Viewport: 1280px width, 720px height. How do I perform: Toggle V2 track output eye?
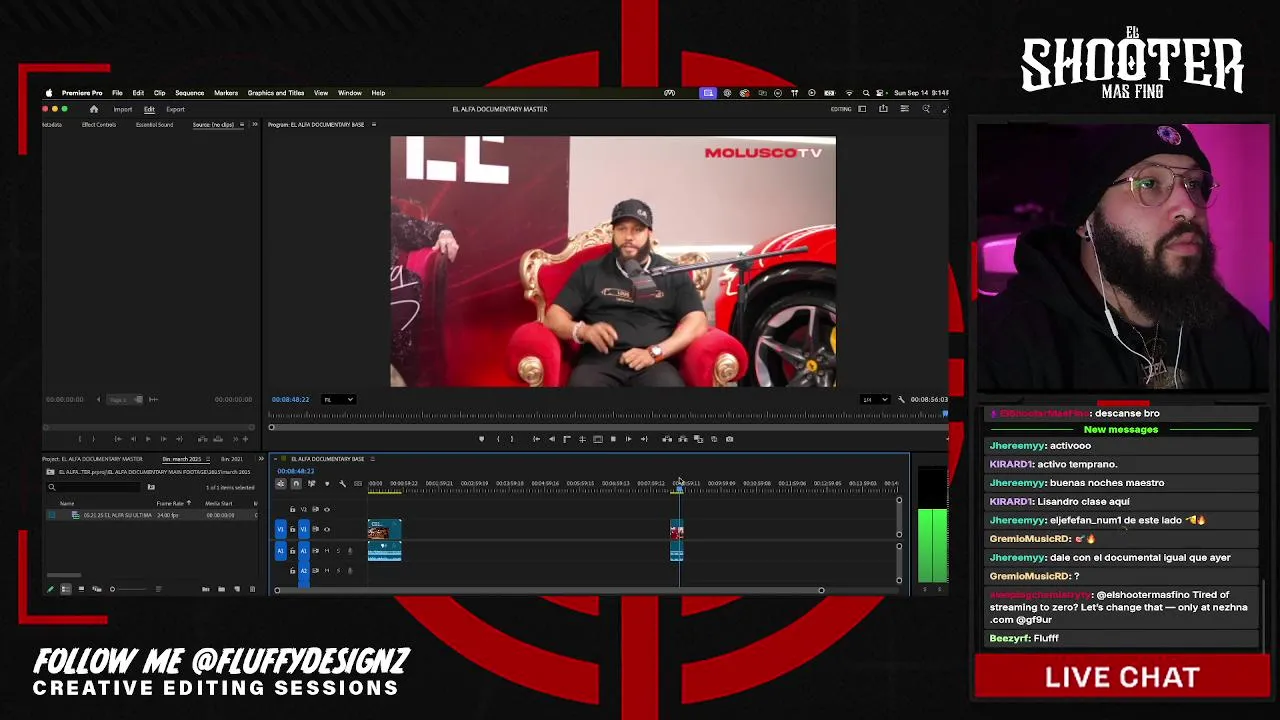327,510
